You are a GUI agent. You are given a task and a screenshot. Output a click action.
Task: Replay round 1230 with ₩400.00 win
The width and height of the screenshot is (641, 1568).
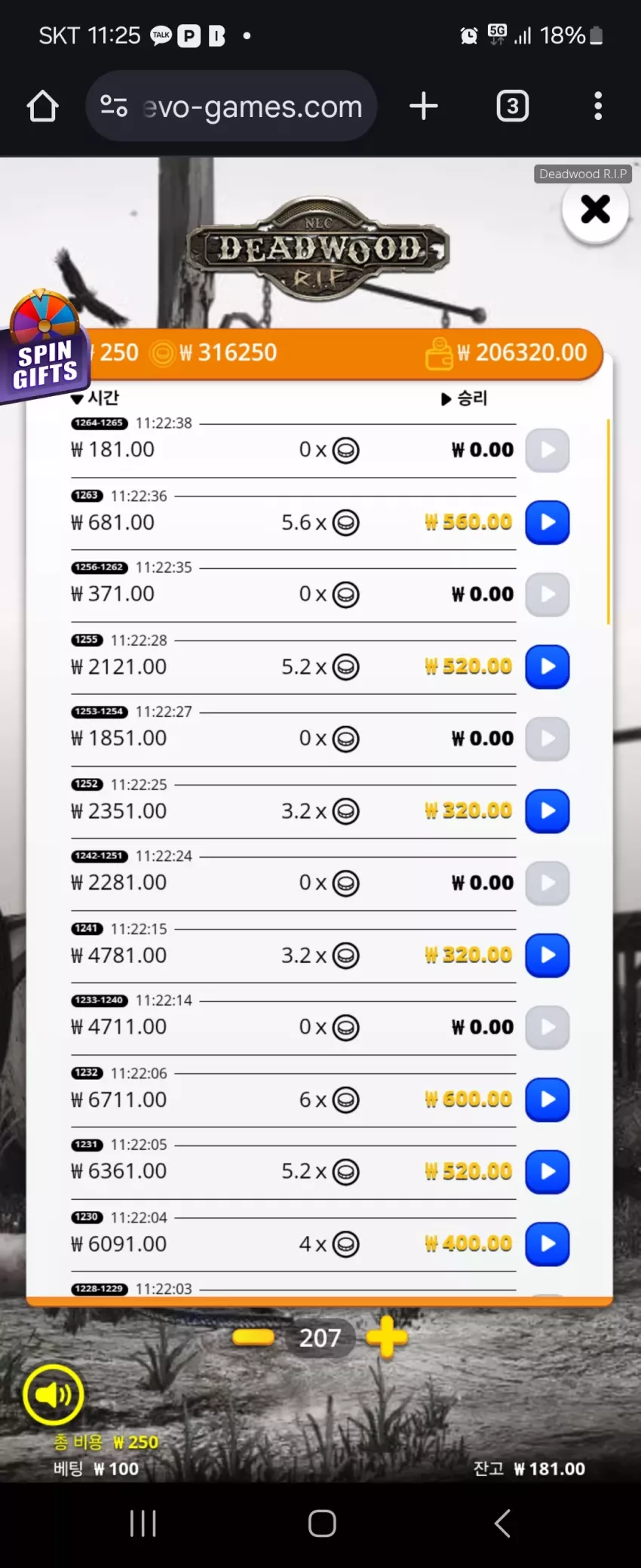[x=547, y=1244]
